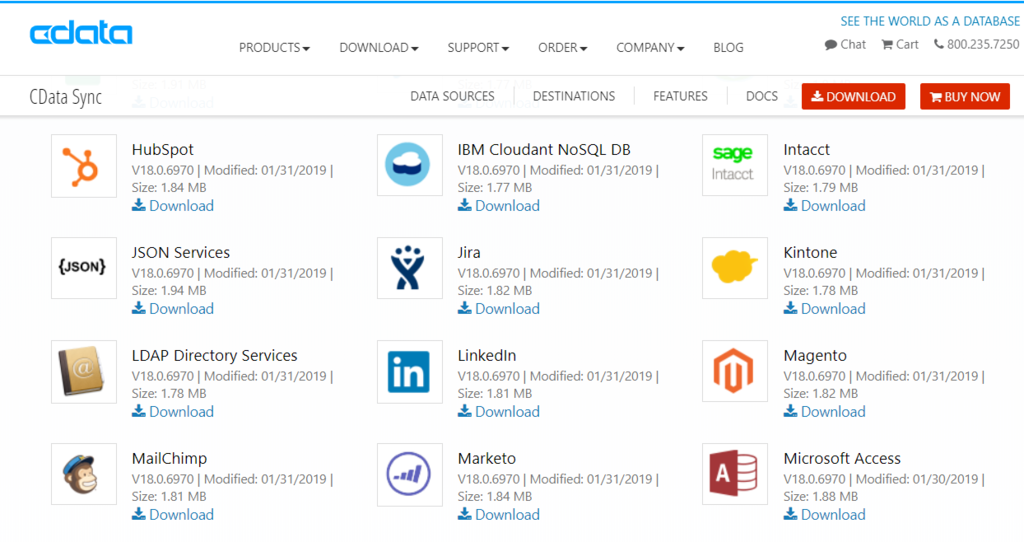Screen dimensions: 1024x542
Task: Select the Marketo logo tile
Action: [409, 474]
